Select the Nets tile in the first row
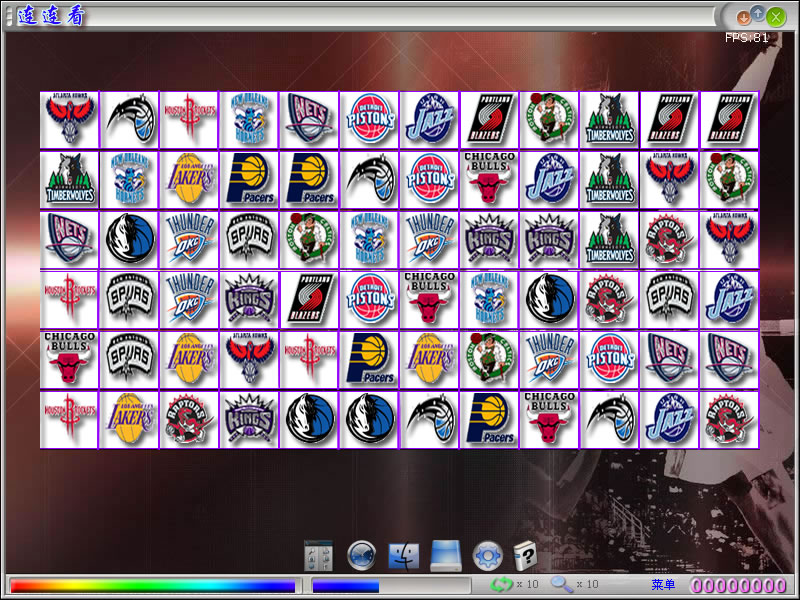 click(310, 120)
